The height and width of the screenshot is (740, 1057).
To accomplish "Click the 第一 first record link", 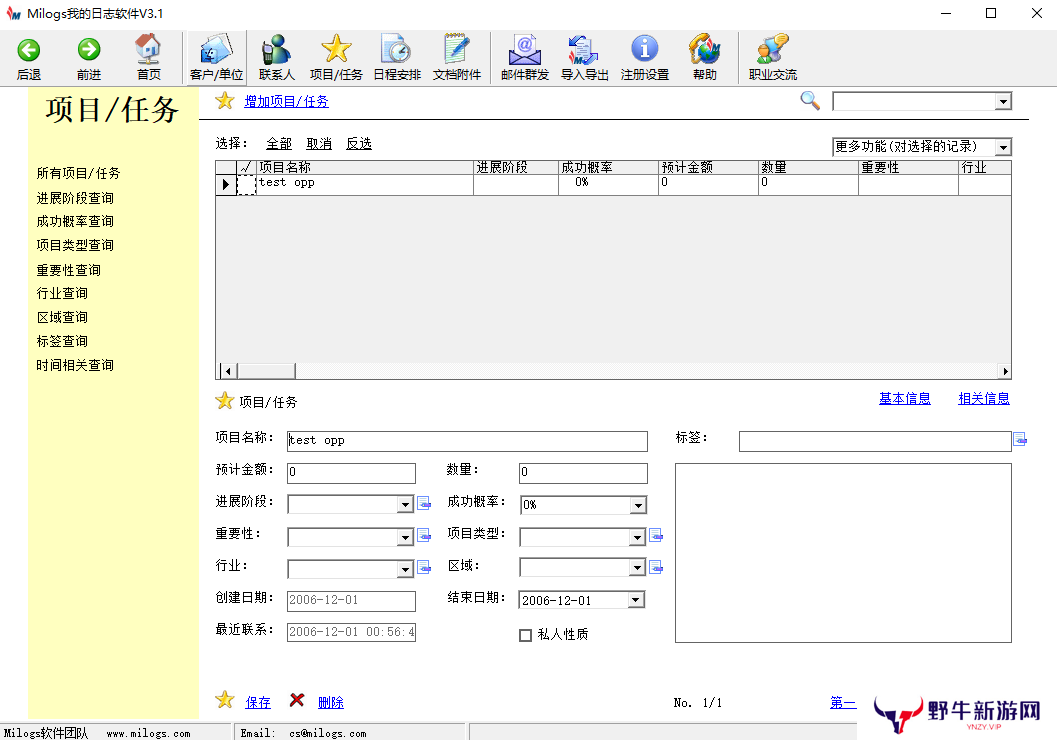I will click(843, 703).
